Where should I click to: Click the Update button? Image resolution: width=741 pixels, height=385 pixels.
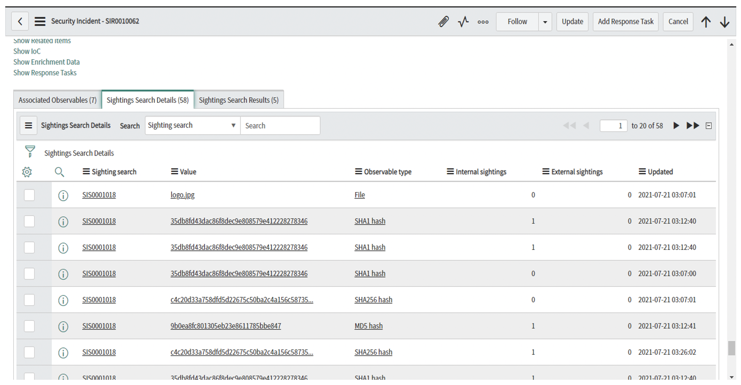click(x=572, y=22)
